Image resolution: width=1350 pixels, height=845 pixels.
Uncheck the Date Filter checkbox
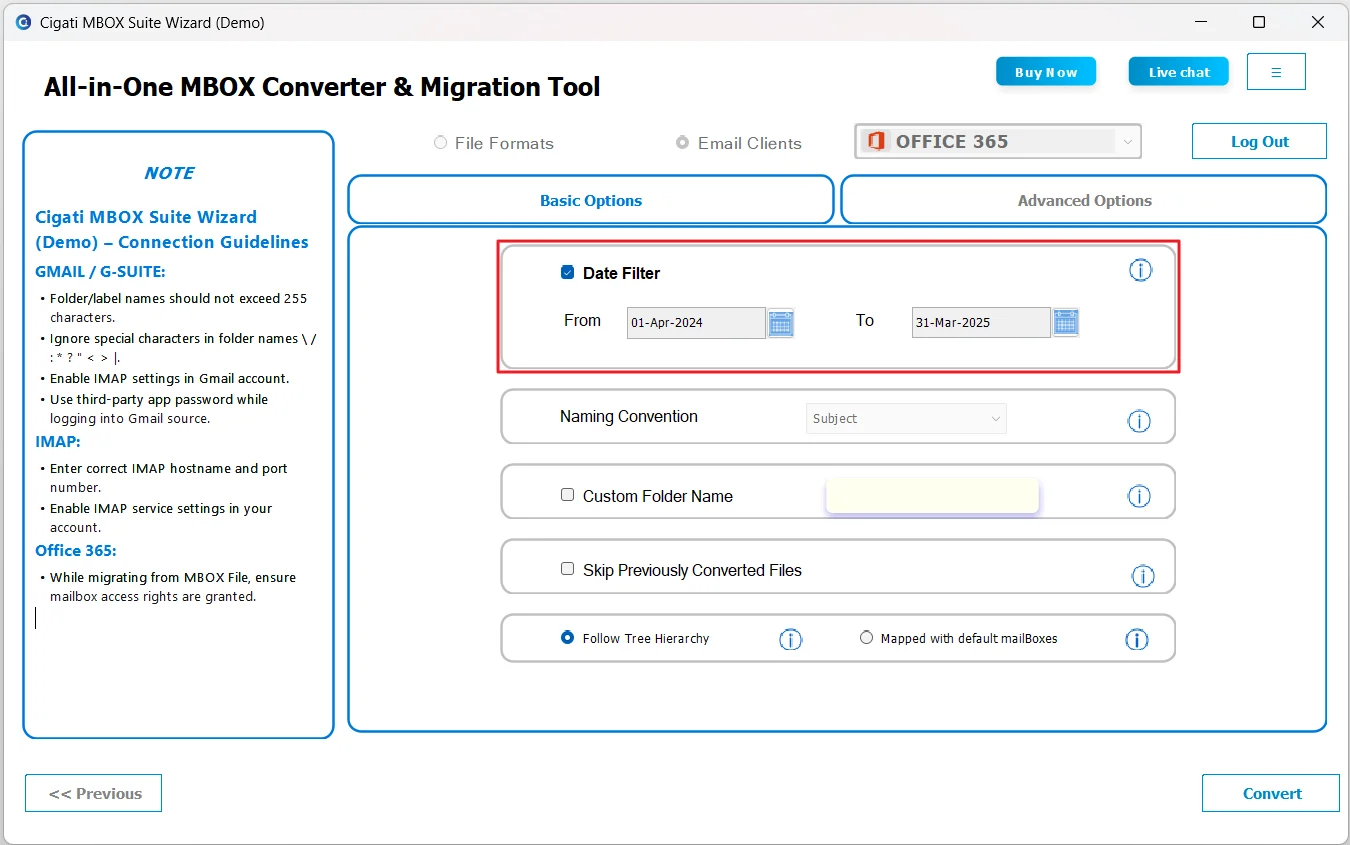click(568, 272)
